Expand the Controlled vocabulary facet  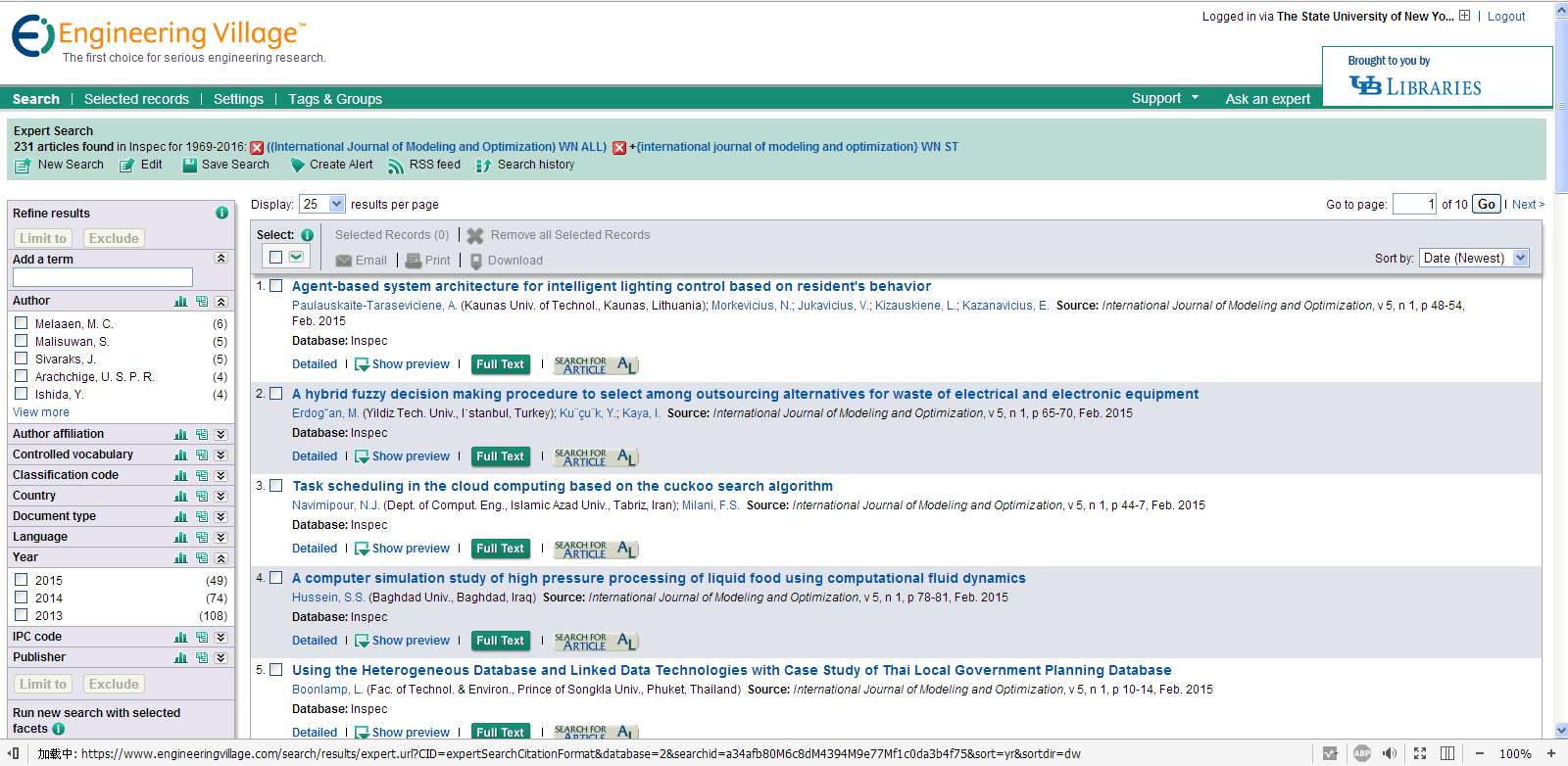(x=220, y=455)
